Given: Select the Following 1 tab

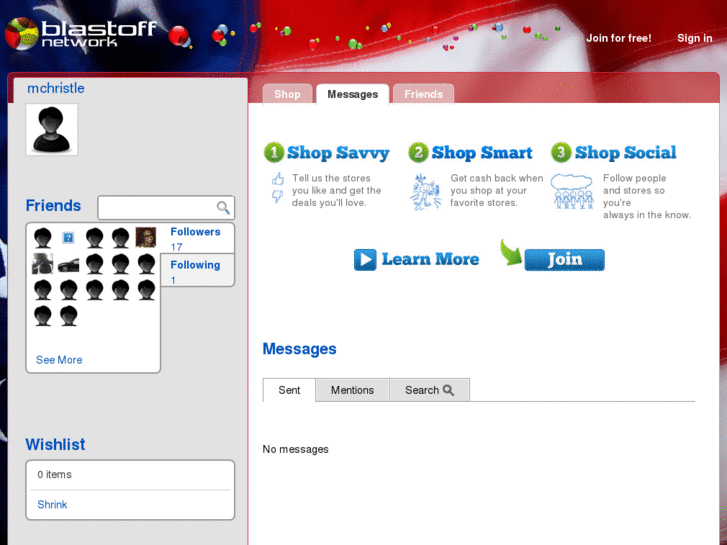Looking at the screenshot, I should 198,271.
